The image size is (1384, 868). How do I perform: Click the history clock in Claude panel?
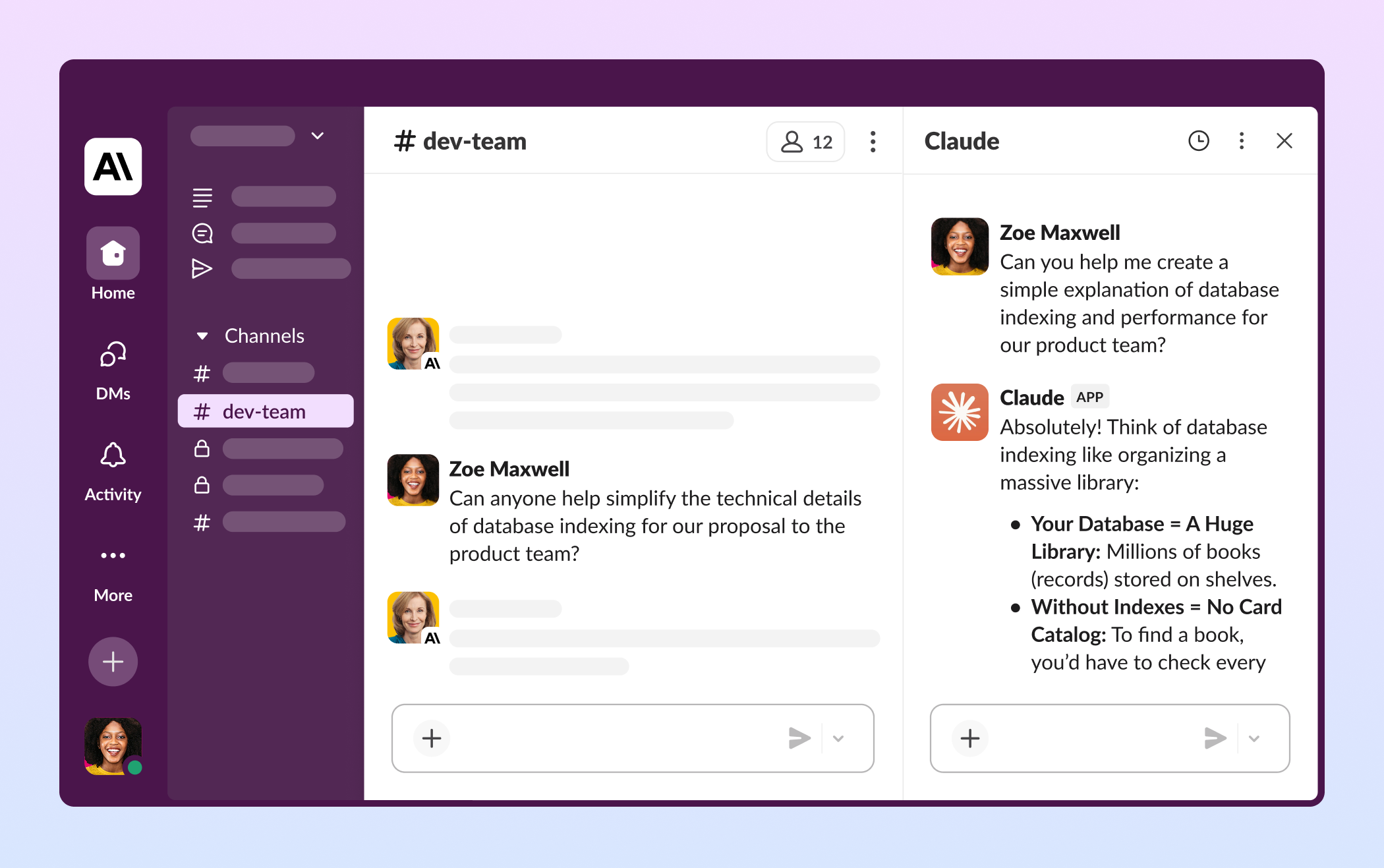[1198, 141]
